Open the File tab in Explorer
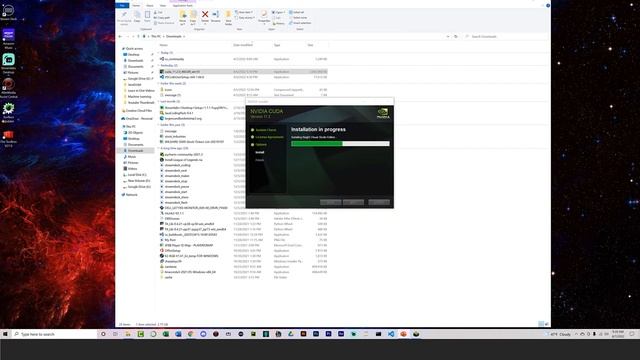Screen dimensions: 640x360 click(x=122, y=5)
